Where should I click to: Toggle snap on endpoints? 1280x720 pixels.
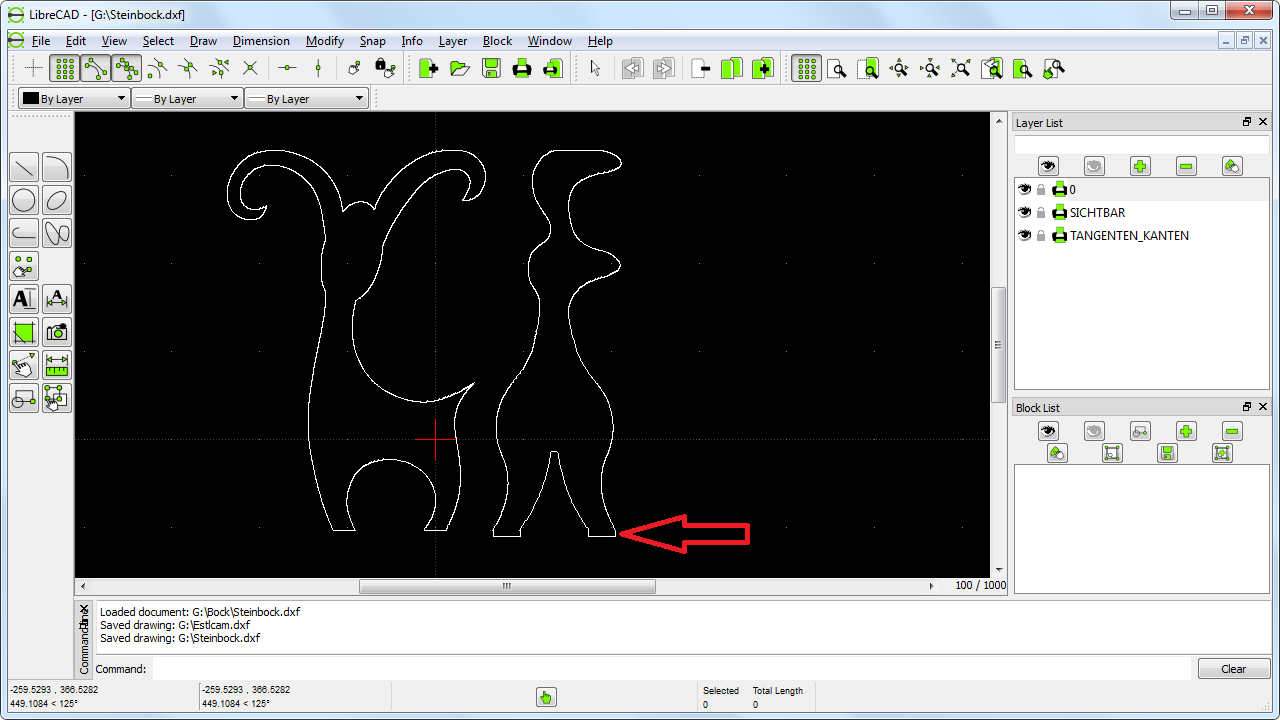pos(95,68)
